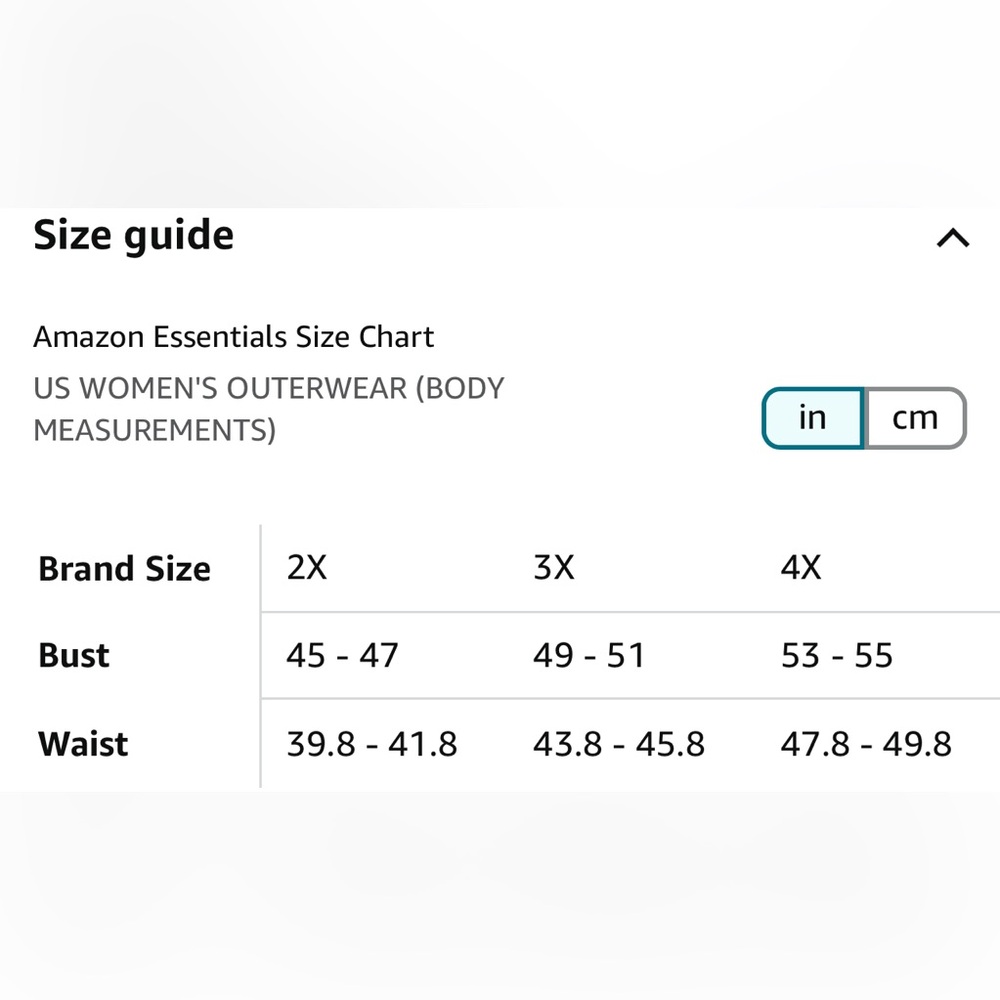This screenshot has height=1000, width=1000.
Task: Select the 2X column header
Action: tap(306, 566)
